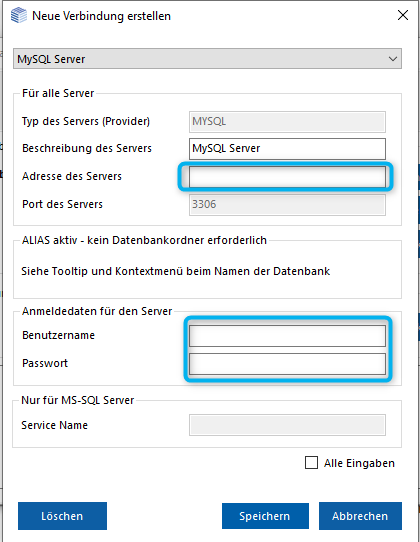420x542 pixels.
Task: Click the Neue Verbindung erstellen title text
Action: click(x=101, y=16)
